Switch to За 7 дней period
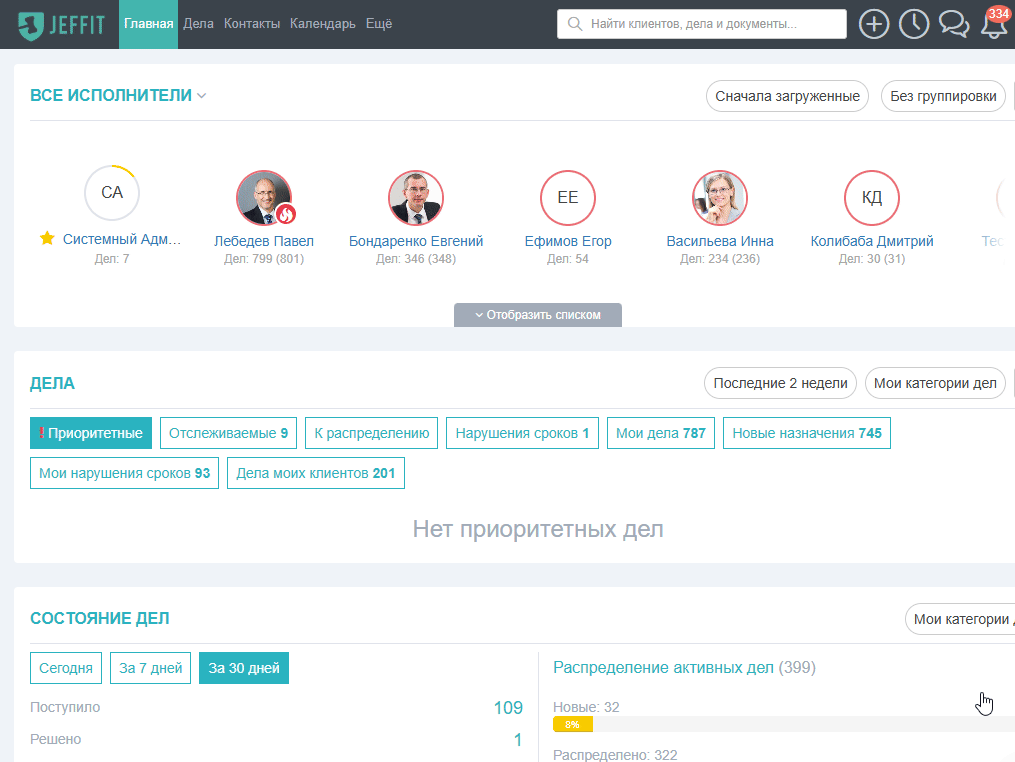 pyautogui.click(x=150, y=667)
